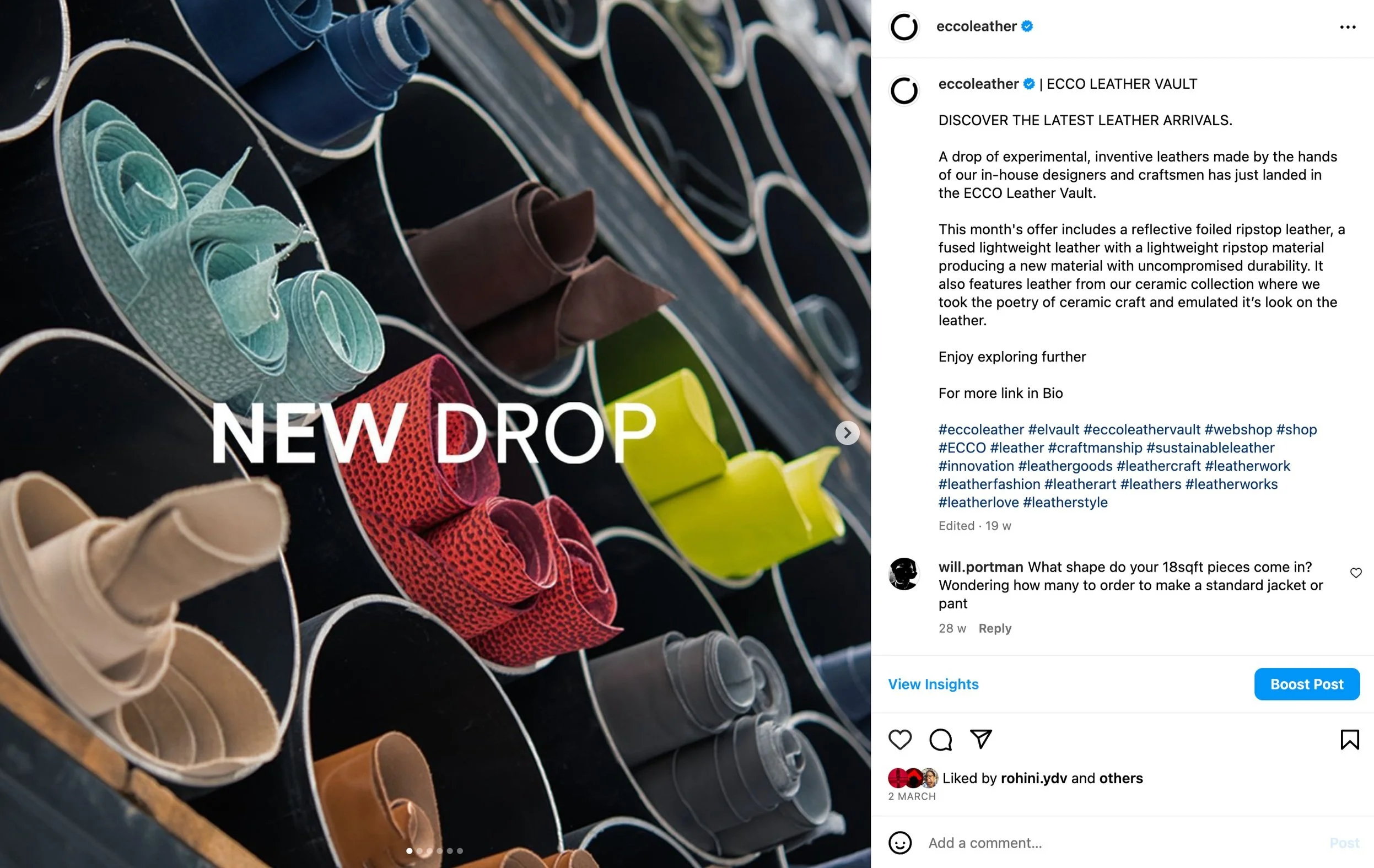Image resolution: width=1374 pixels, height=868 pixels.
Task: Save post with the bookmark icon
Action: (1349, 740)
